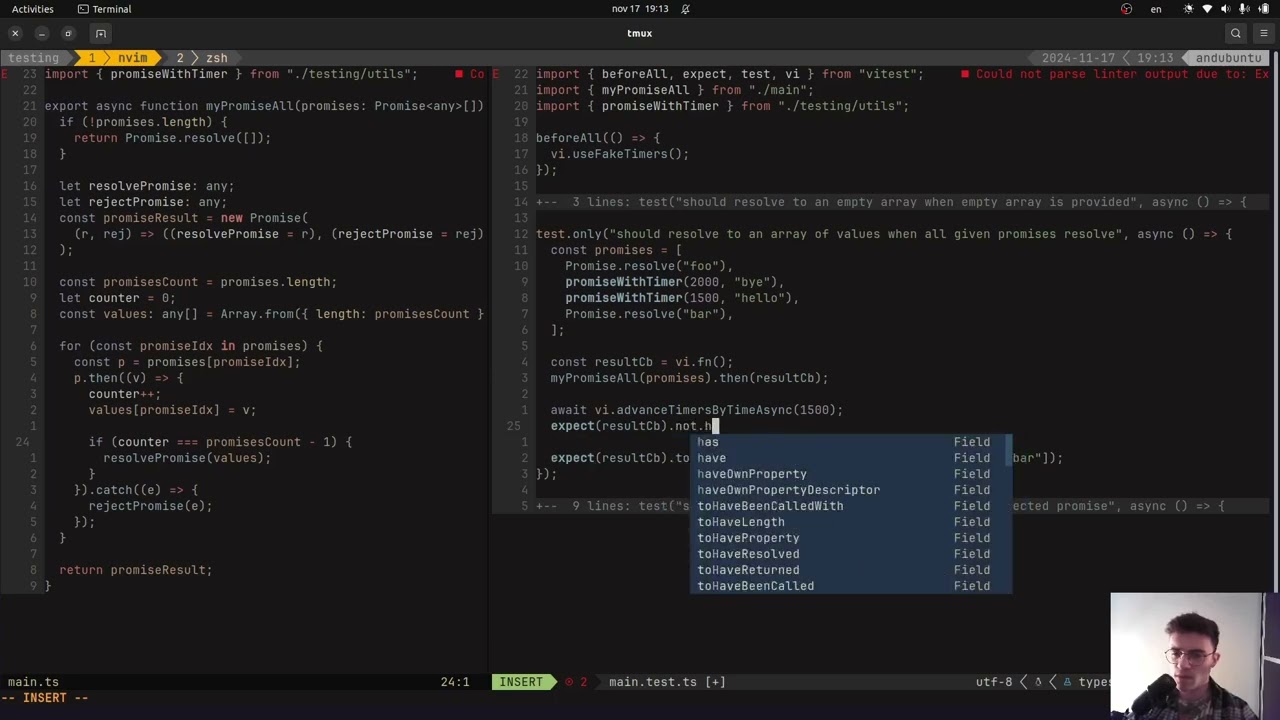Click the notifications muted bell icon
Image resolution: width=1280 pixels, height=720 pixels.
pos(685,9)
